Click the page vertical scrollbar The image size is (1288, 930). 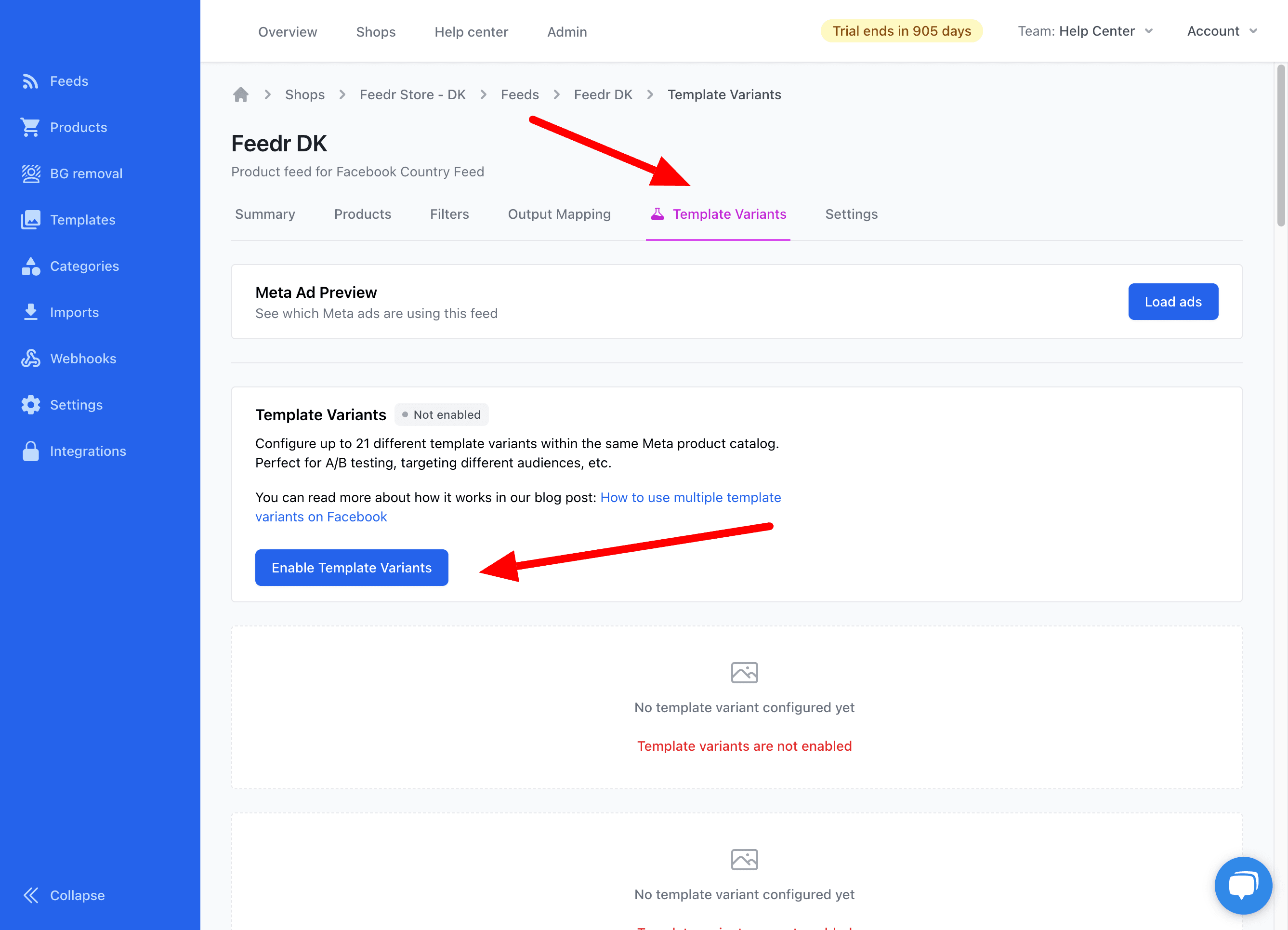click(1281, 146)
